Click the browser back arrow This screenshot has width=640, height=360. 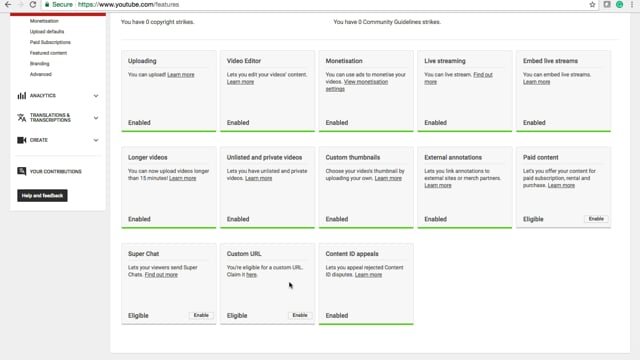(x=8, y=4)
